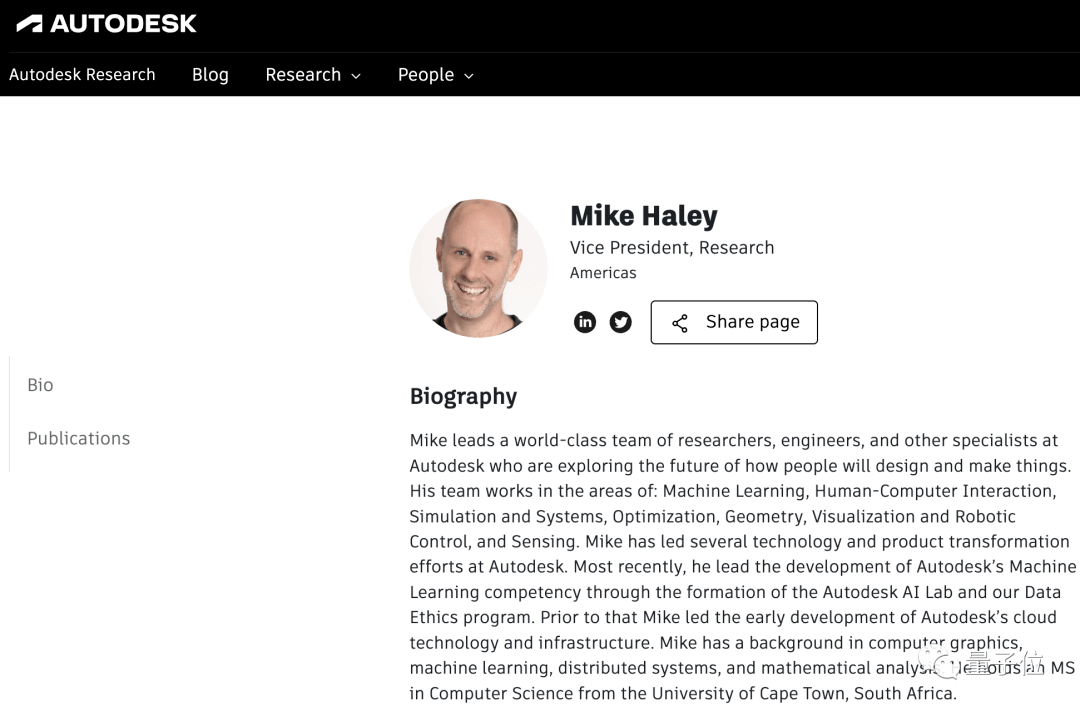
Task: Expand the People dropdown chevron
Action: click(469, 76)
